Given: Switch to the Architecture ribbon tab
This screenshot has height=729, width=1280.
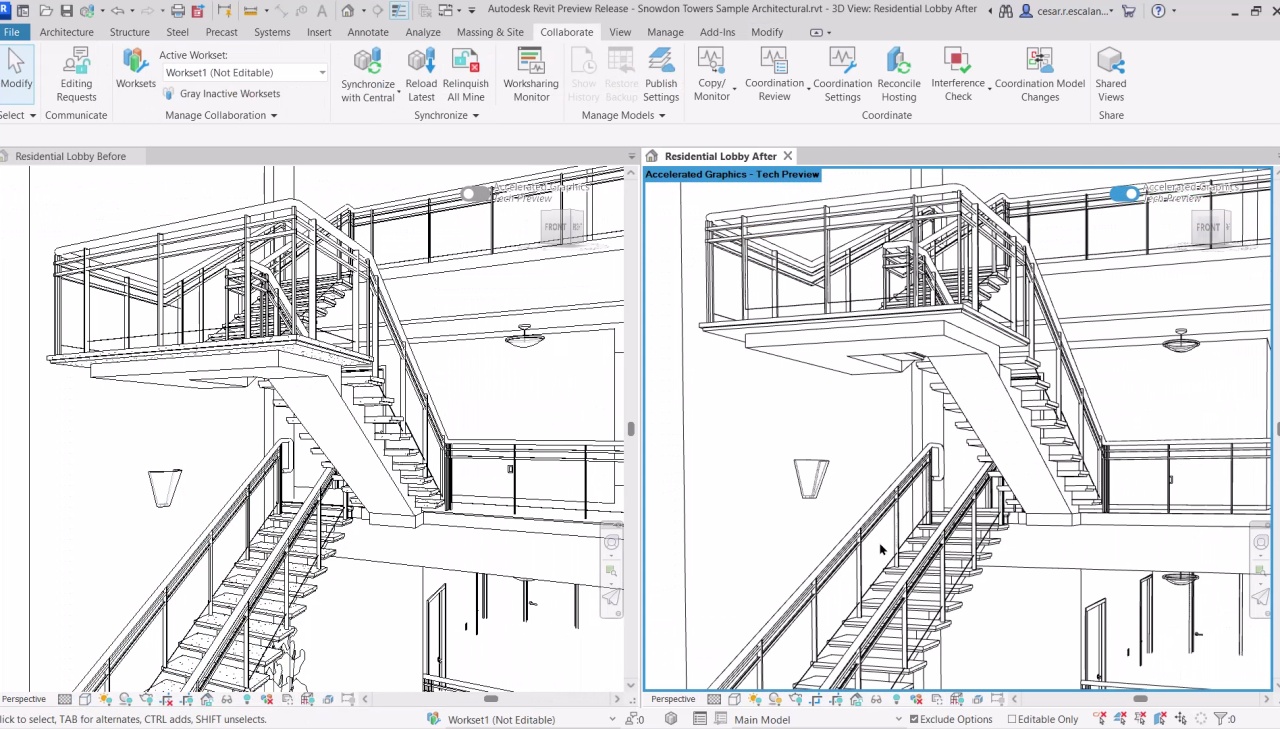Looking at the screenshot, I should pyautogui.click(x=67, y=32).
